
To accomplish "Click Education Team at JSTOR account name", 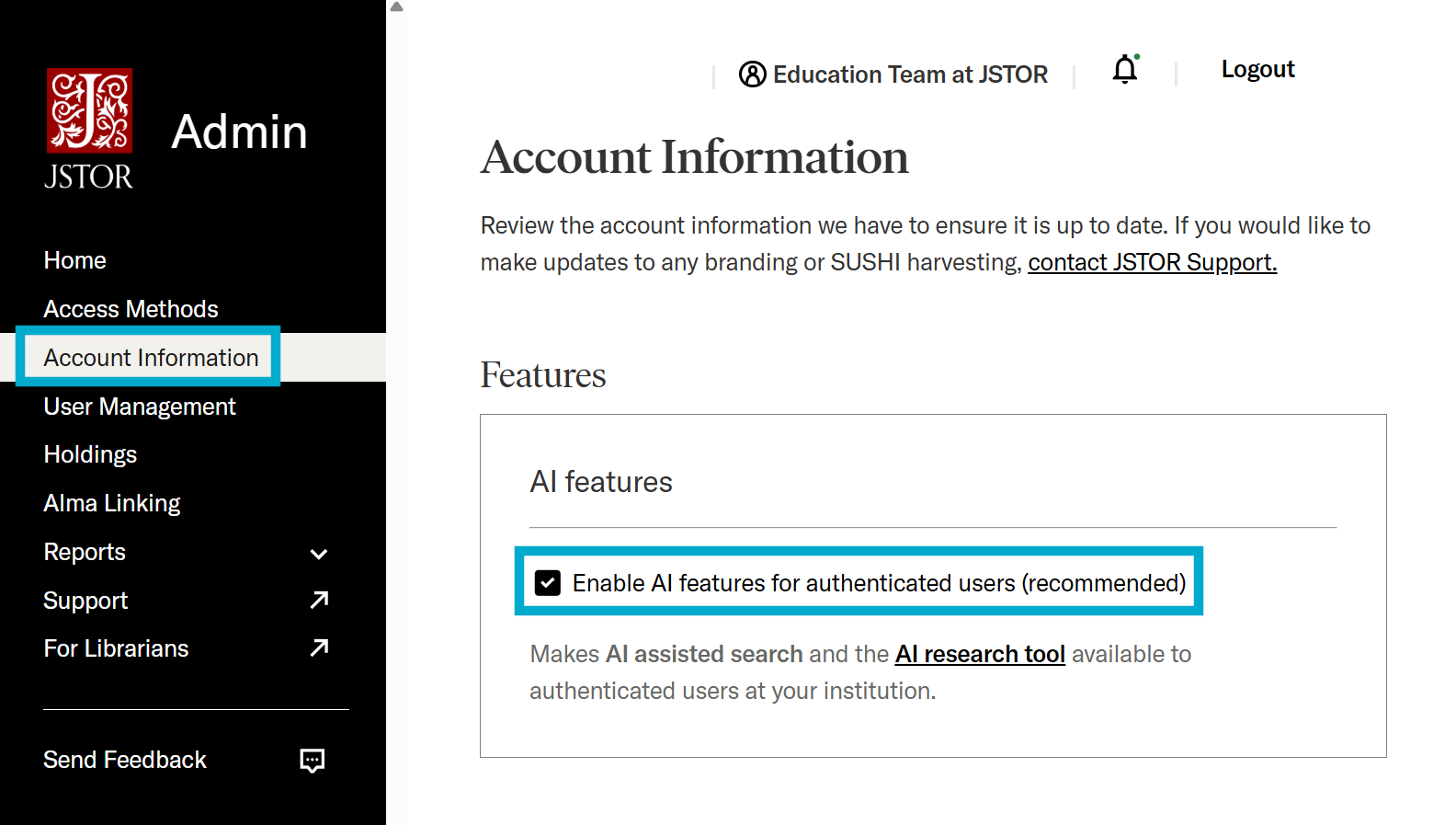I will pos(910,74).
